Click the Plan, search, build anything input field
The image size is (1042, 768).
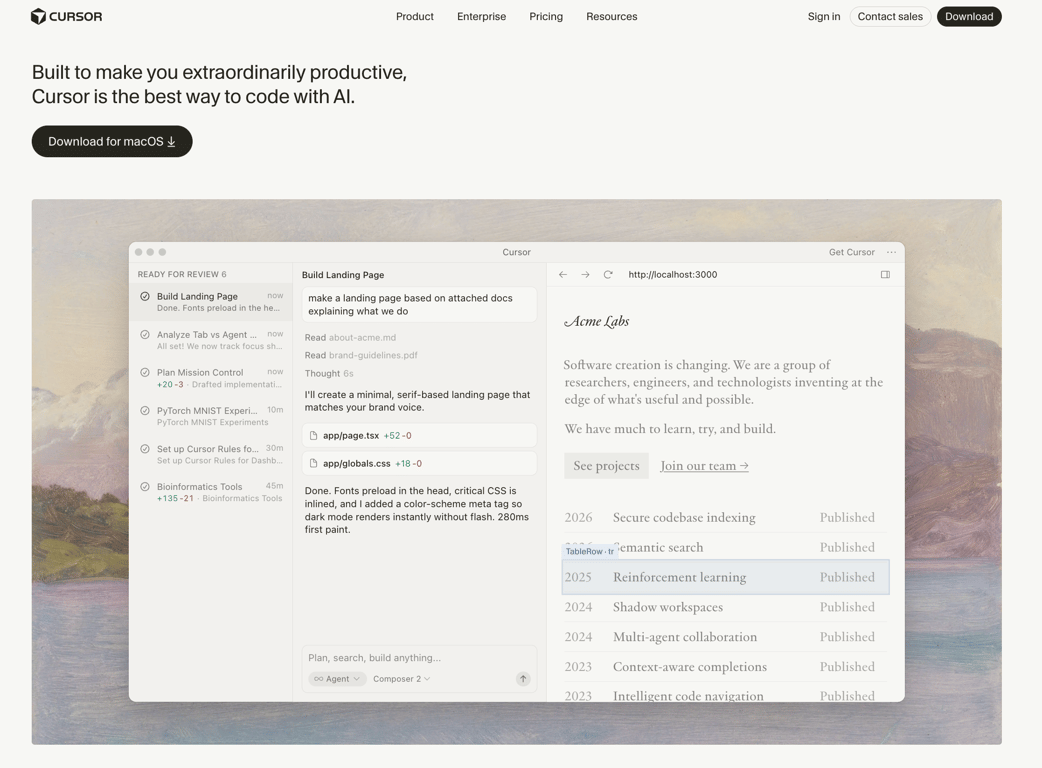400,657
